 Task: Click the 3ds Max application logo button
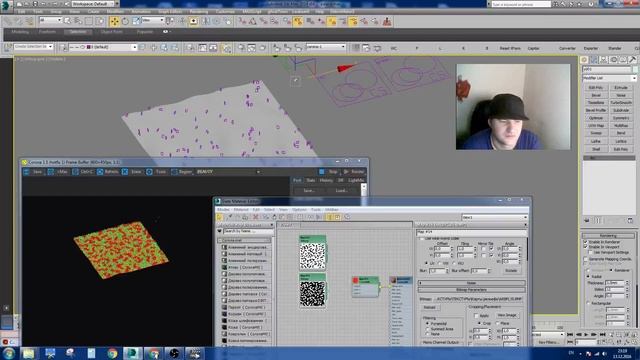click(6, 5)
